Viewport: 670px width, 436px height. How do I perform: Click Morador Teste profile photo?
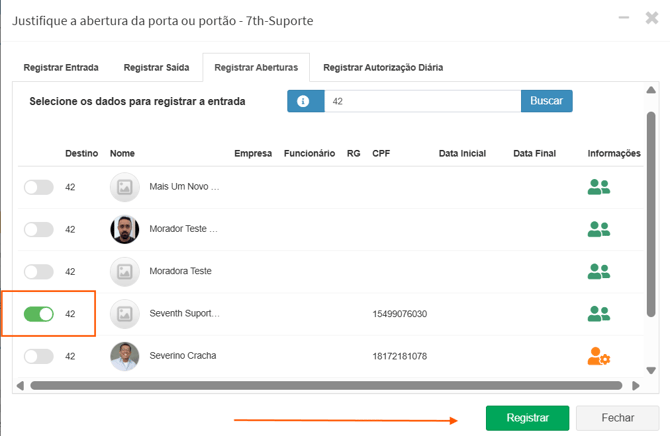[x=125, y=229]
